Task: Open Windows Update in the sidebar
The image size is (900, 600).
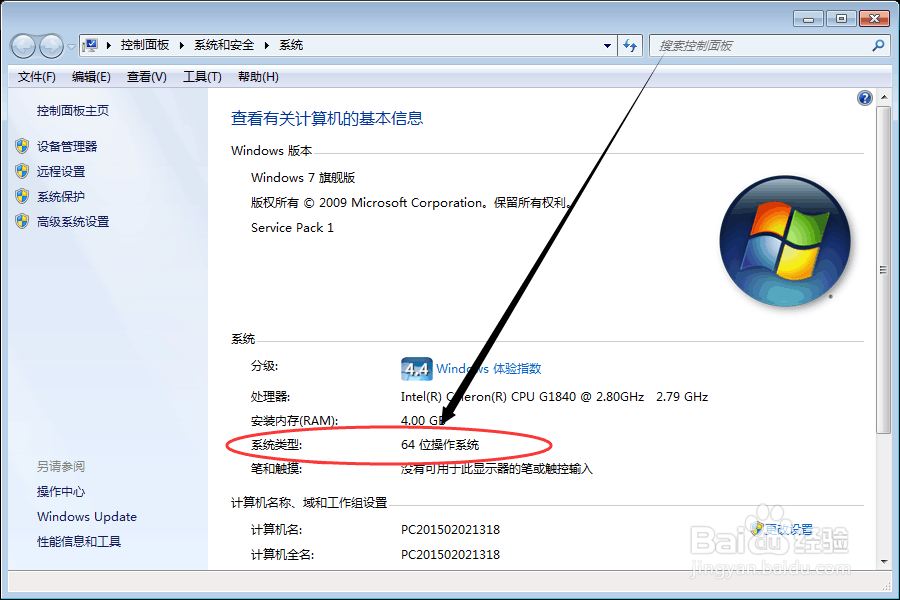Action: pos(87,516)
